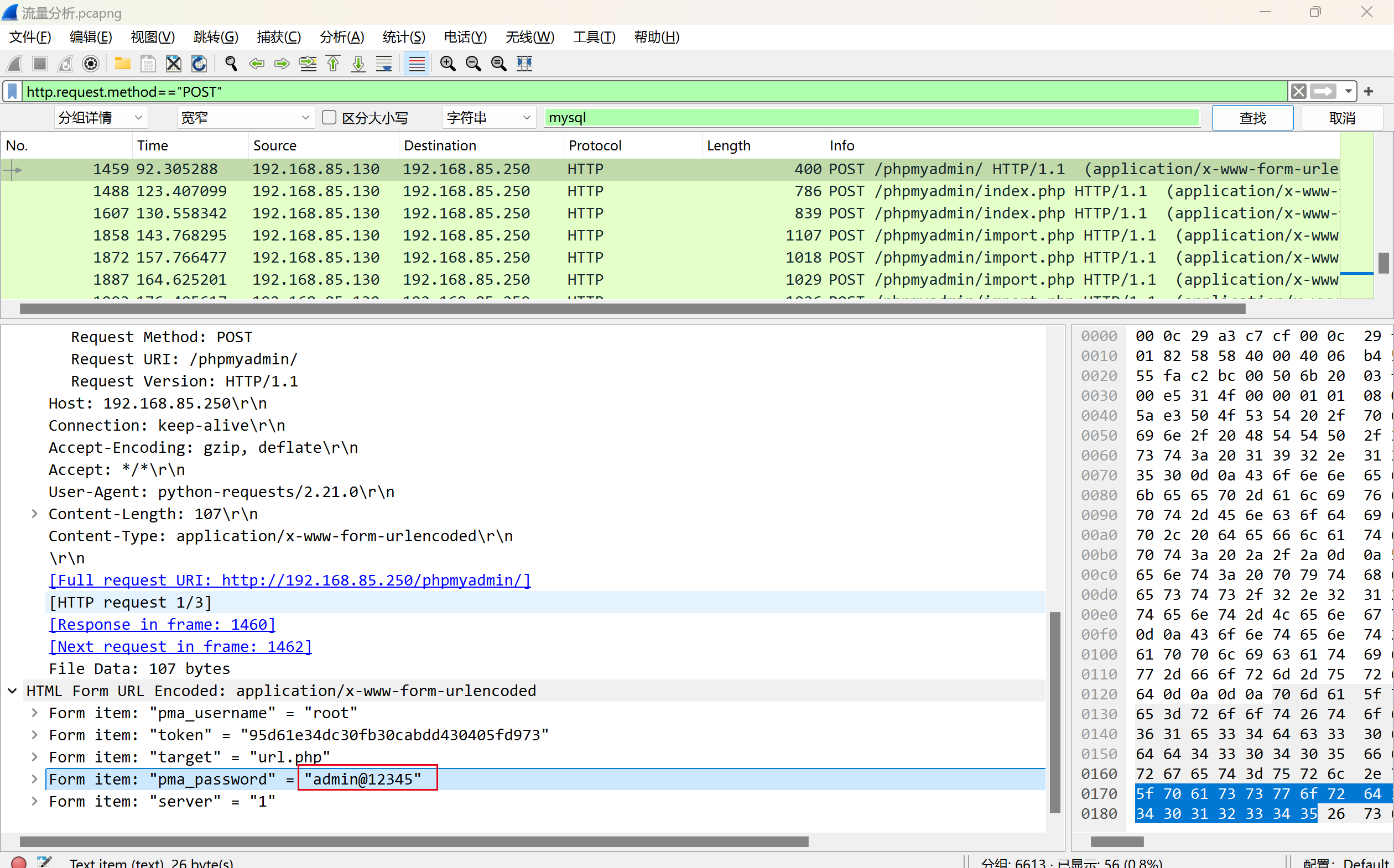Jump to last packet icon

(x=358, y=63)
